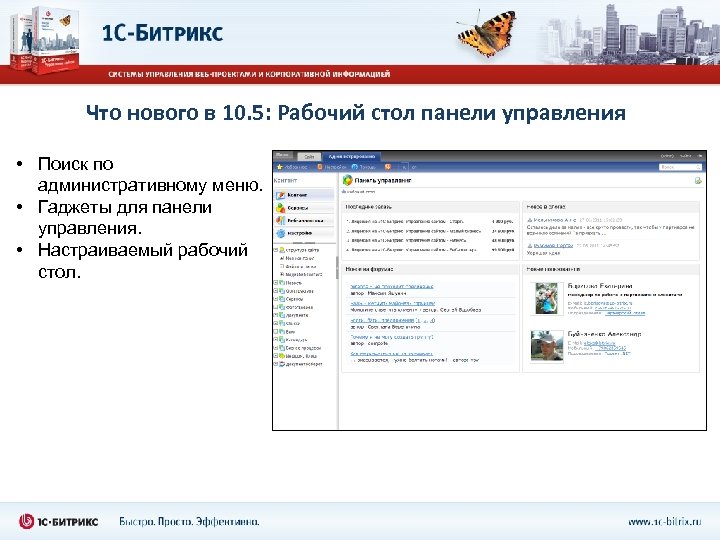Expand the Бизнес-процессы tree node
Viewport: 720px width, 540px height.
click(x=276, y=348)
